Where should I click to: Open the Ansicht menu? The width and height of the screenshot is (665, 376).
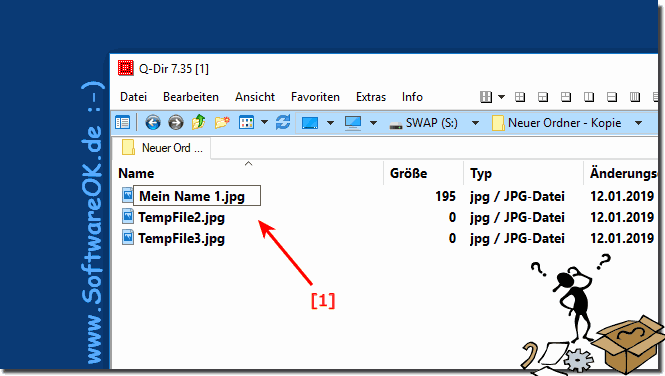click(x=255, y=97)
